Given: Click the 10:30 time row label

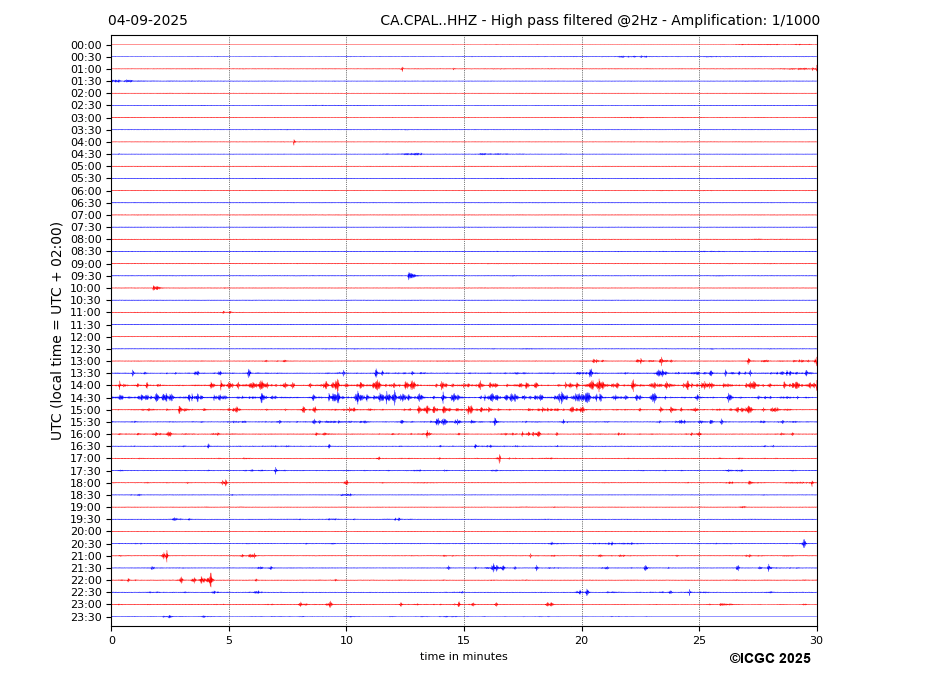Looking at the screenshot, I should (x=86, y=300).
